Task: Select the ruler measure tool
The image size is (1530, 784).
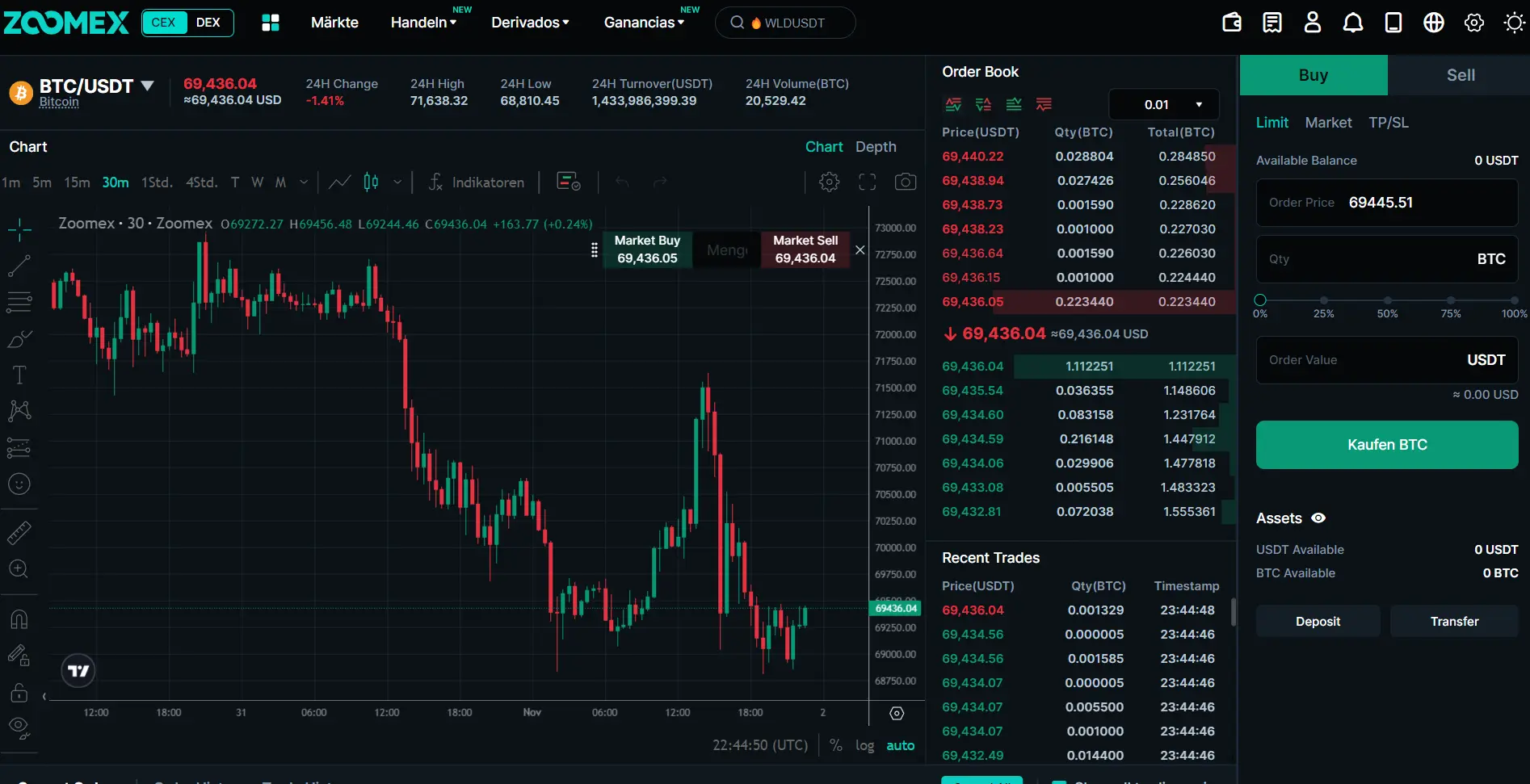Action: [x=19, y=532]
